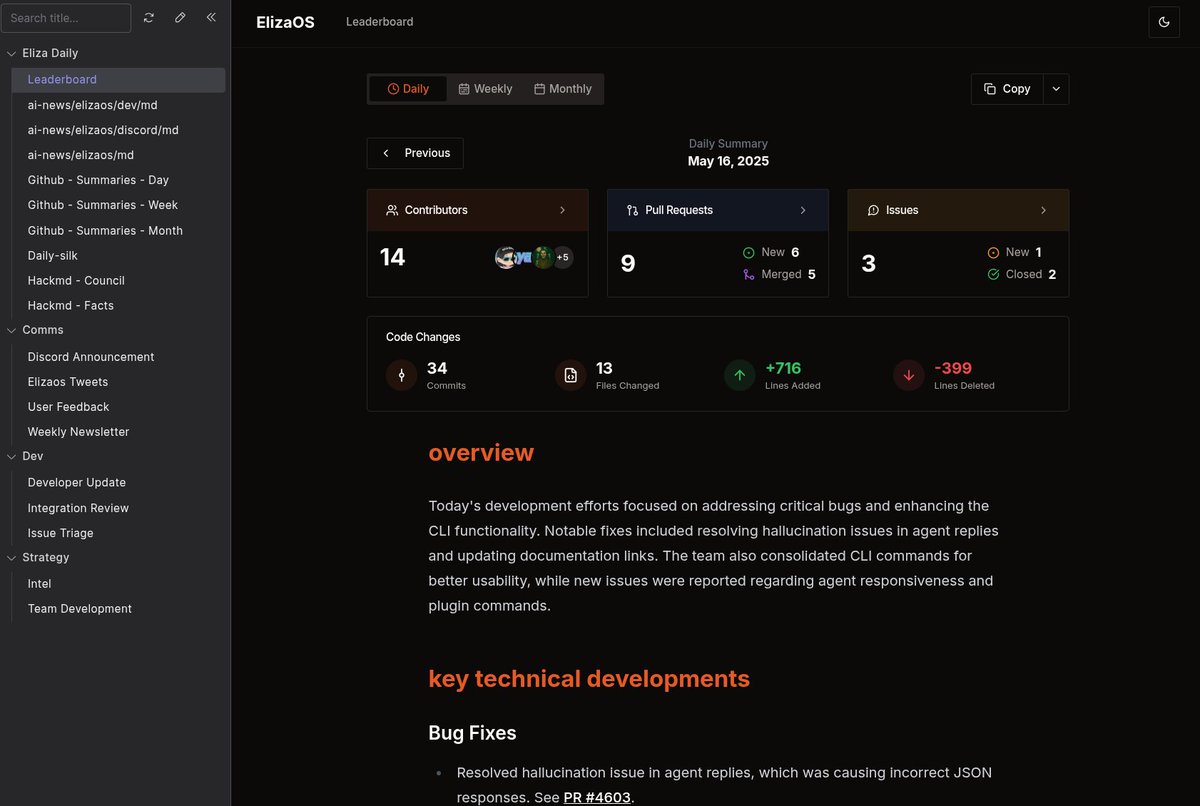Click the New pull requests circle icon
The image size is (1200, 806).
[x=749, y=253]
